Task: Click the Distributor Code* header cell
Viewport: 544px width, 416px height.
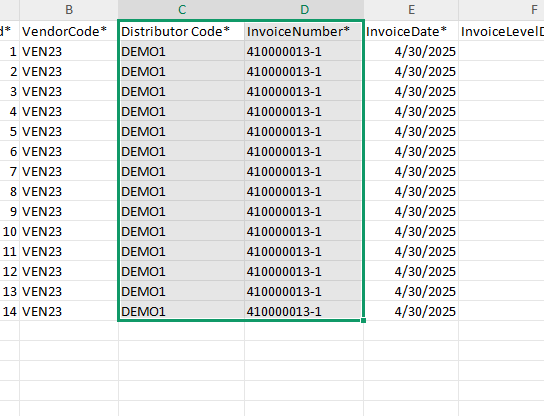Action: point(181,31)
